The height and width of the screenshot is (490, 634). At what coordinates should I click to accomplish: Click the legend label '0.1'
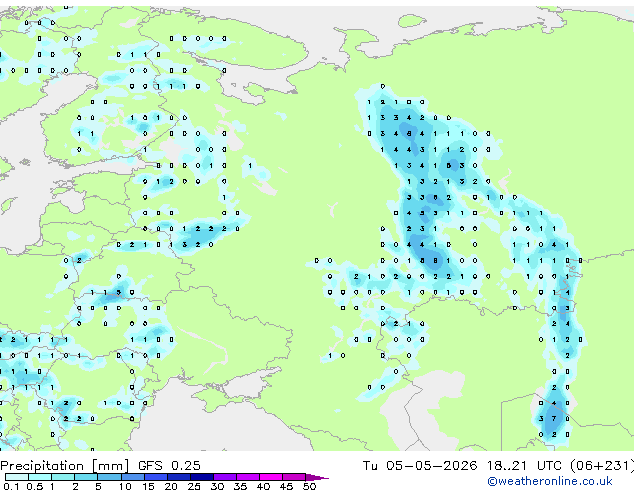tap(11, 486)
